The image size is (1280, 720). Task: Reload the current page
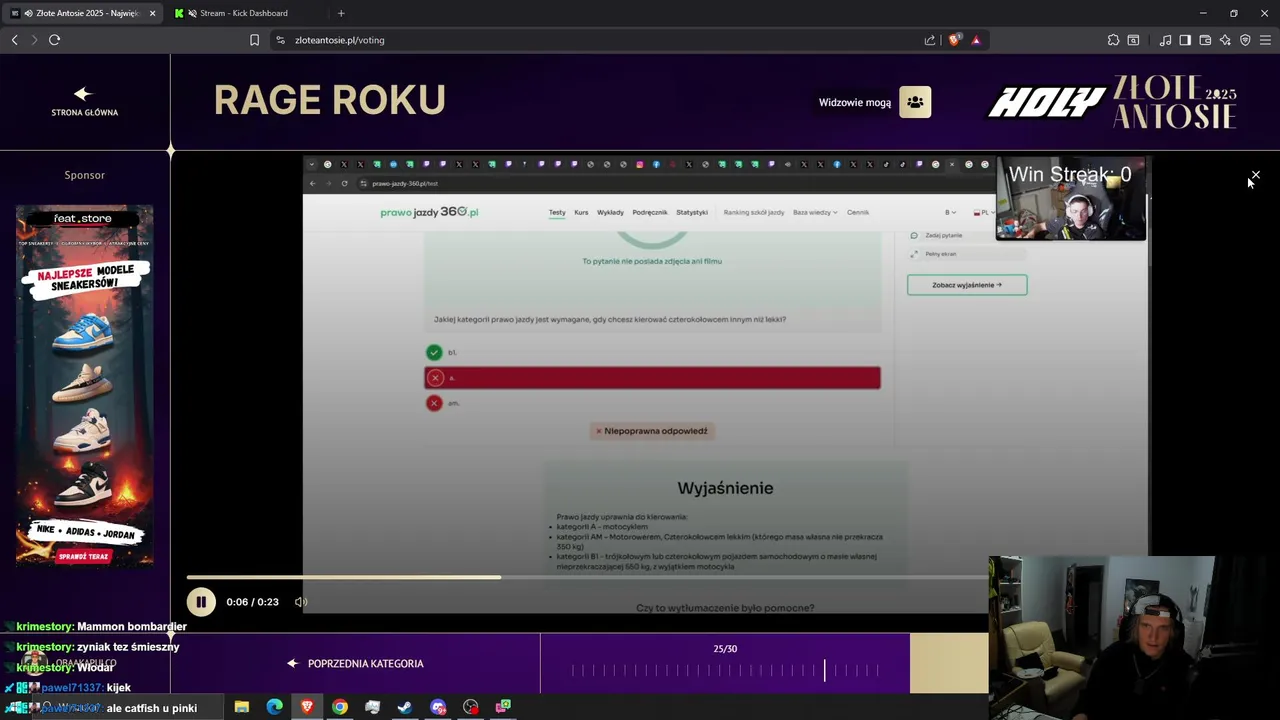(55, 40)
